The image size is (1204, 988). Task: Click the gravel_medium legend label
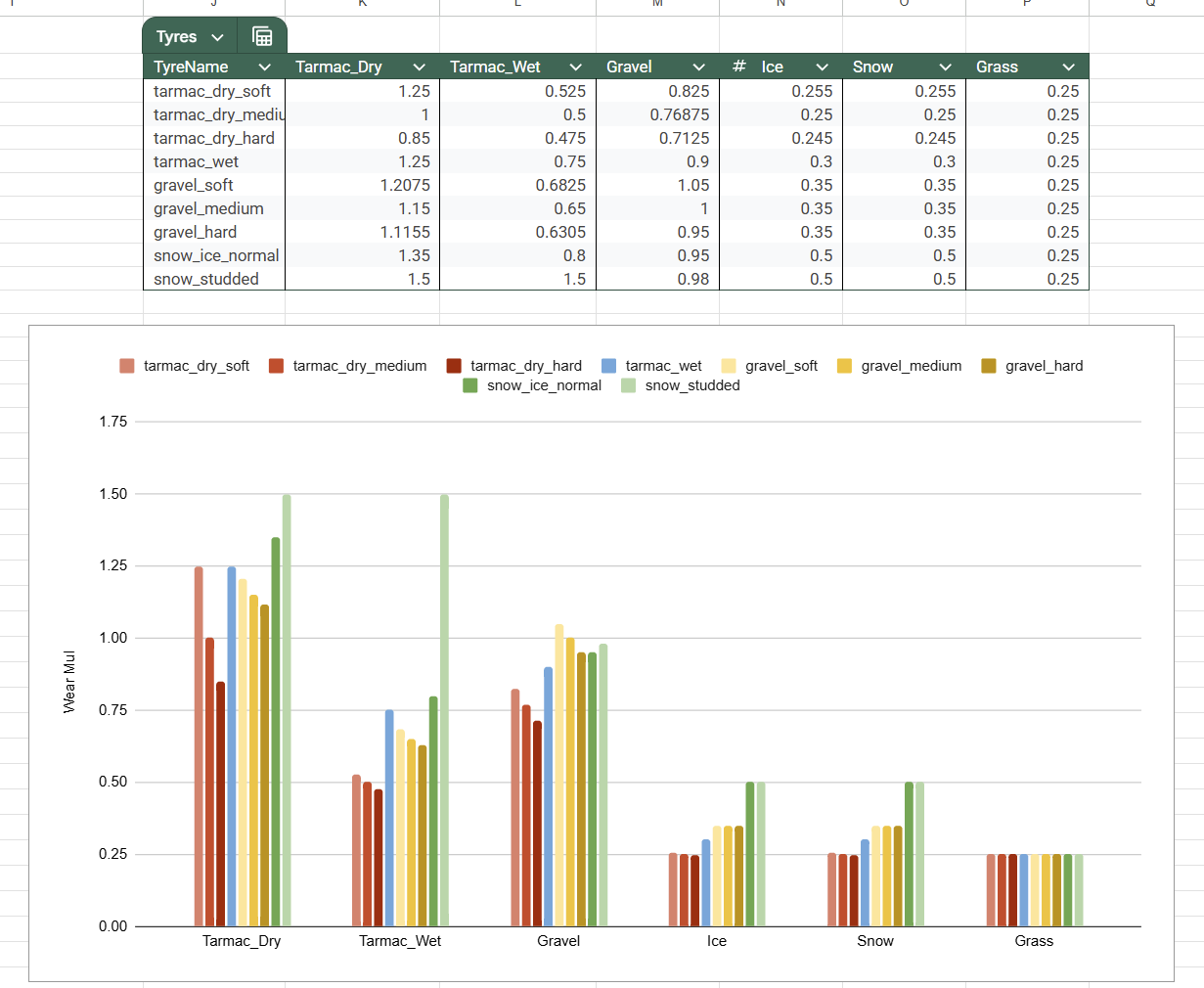911,366
